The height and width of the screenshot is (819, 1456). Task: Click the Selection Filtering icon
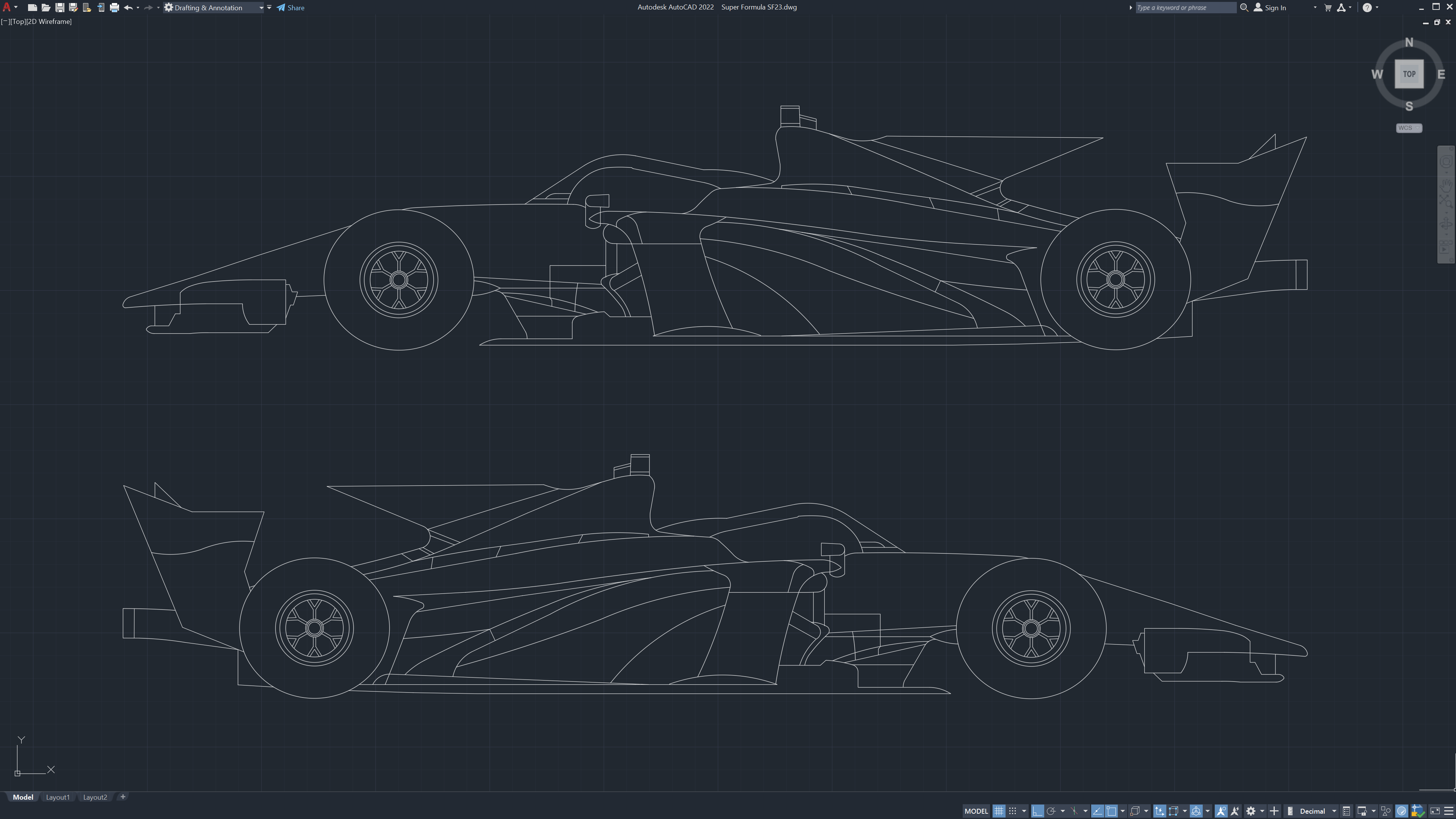[x=1174, y=811]
